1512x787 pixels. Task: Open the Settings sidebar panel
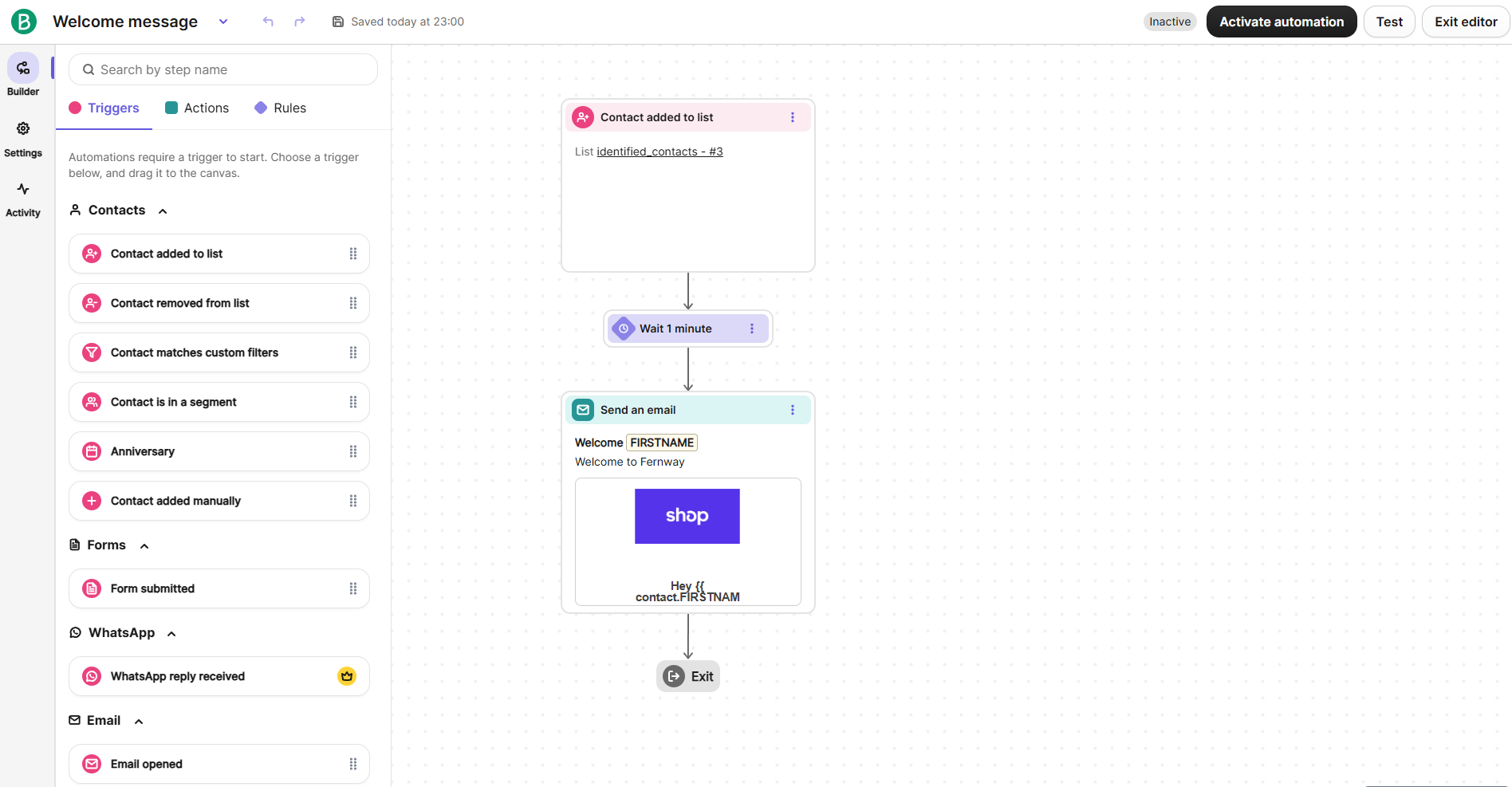pyautogui.click(x=23, y=139)
